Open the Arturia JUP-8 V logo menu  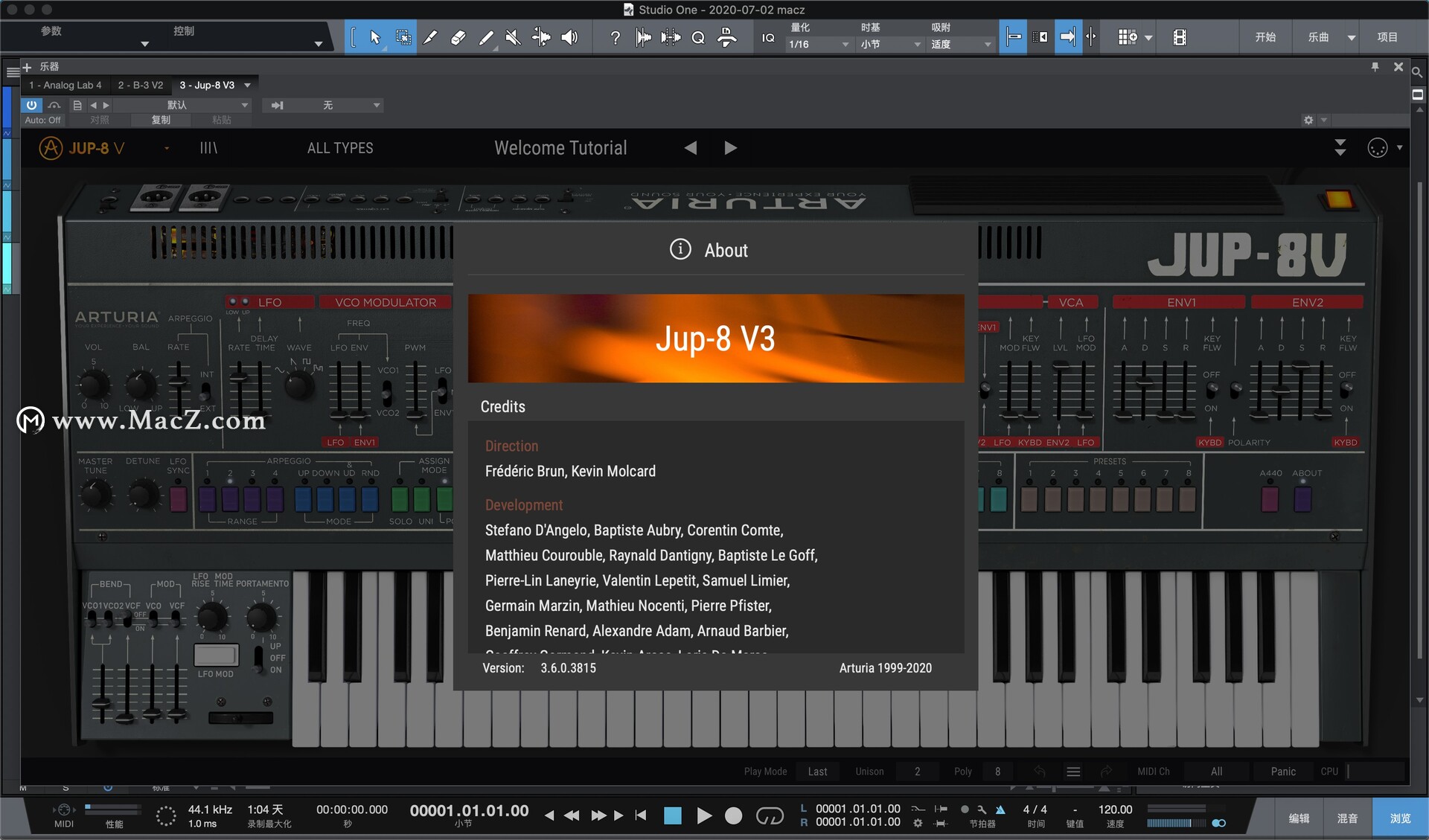coord(82,148)
